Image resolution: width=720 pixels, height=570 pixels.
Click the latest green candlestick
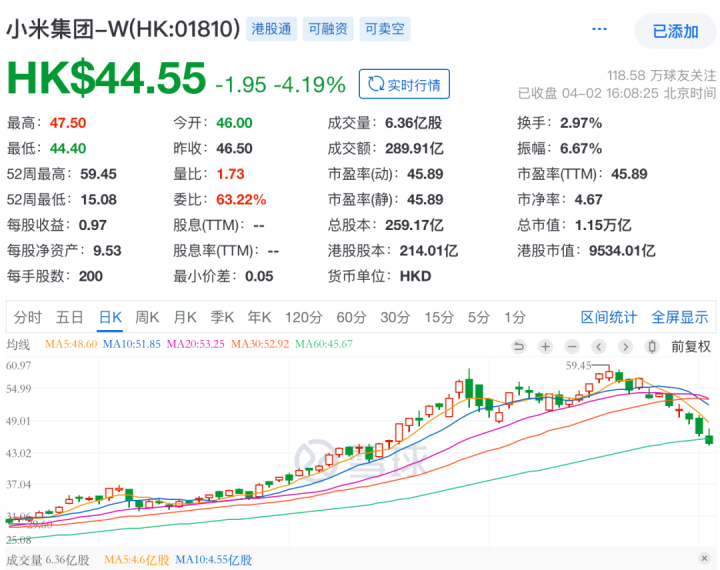pos(709,436)
